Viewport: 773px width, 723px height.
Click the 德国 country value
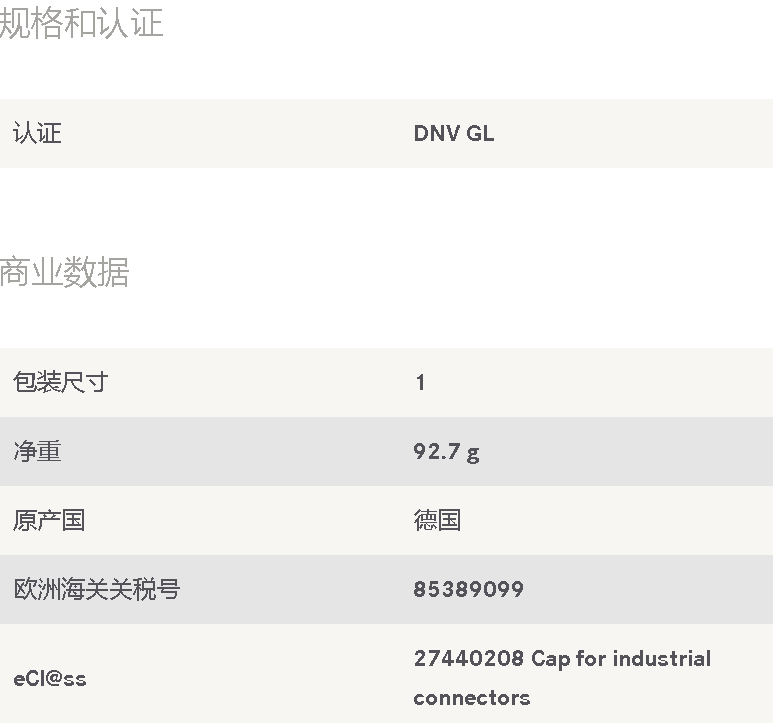click(437, 520)
